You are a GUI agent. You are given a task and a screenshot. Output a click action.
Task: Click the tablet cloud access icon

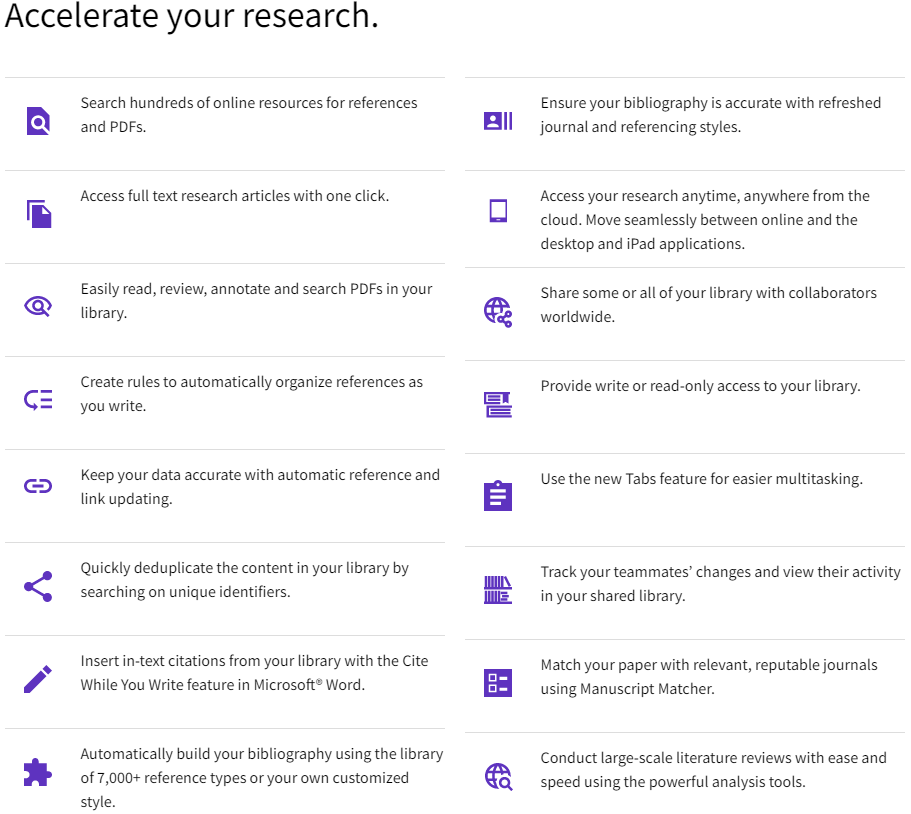pyautogui.click(x=498, y=211)
